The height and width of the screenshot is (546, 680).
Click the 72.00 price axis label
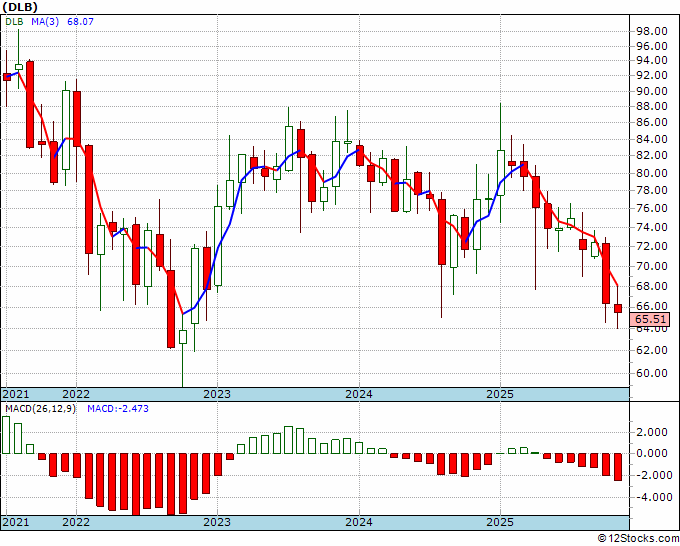pyautogui.click(x=651, y=246)
